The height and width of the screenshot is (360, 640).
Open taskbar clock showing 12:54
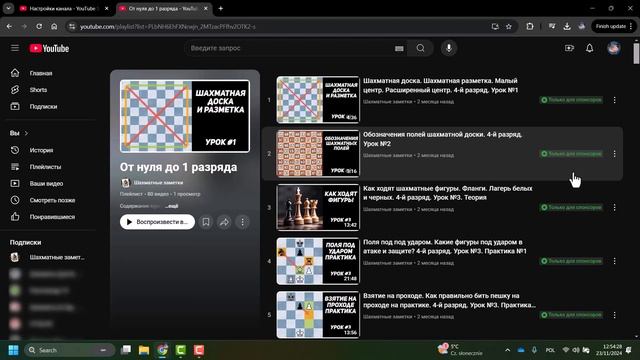click(609, 350)
